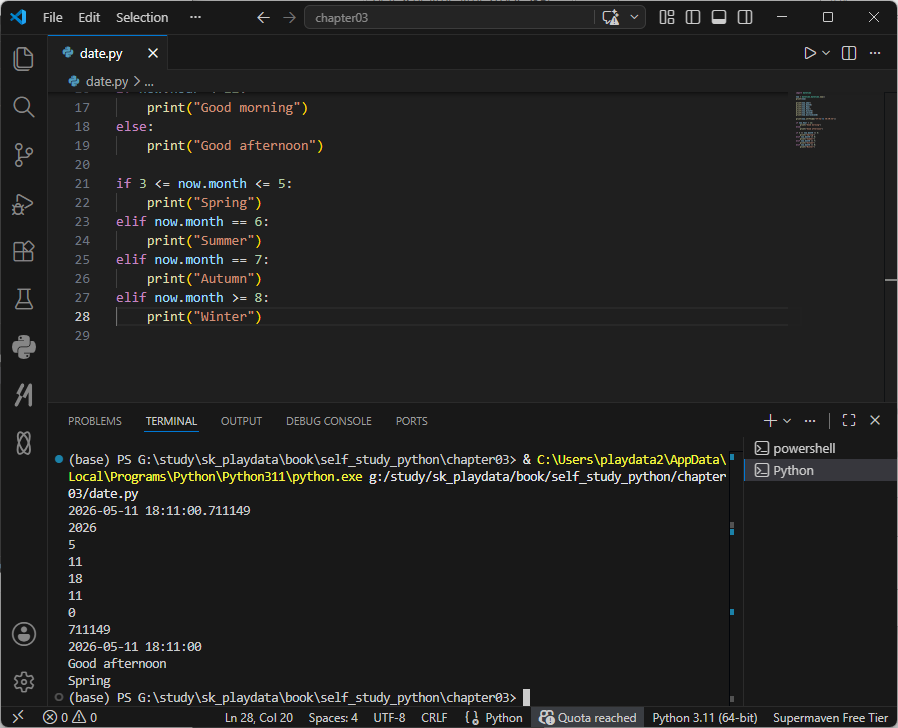The image size is (898, 728).
Task: Open the Python sidebar view
Action: 23,347
